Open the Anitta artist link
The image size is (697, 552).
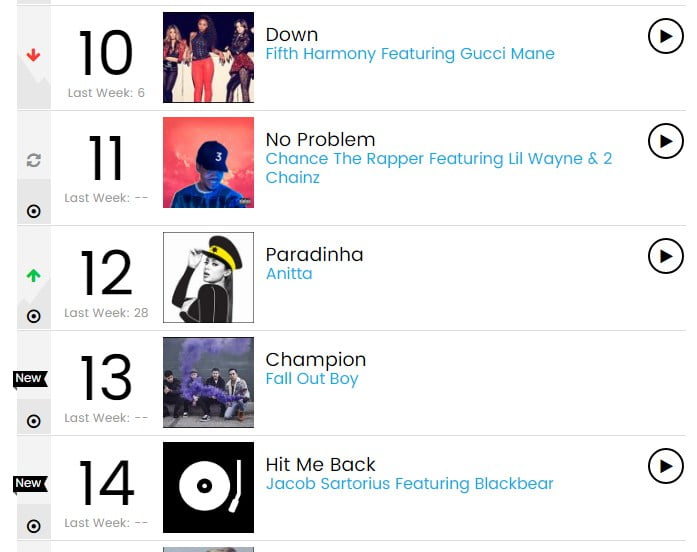tap(289, 273)
